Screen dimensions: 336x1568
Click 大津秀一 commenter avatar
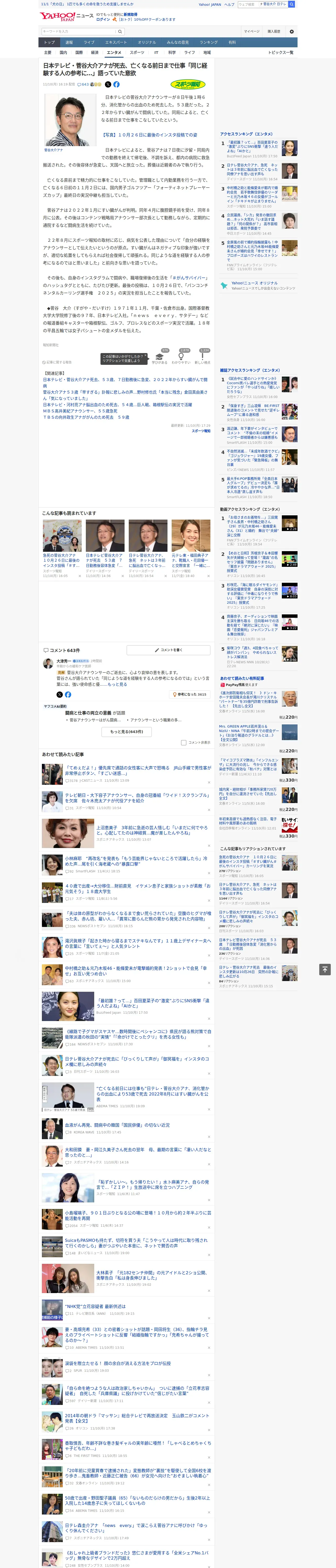[x=48, y=664]
